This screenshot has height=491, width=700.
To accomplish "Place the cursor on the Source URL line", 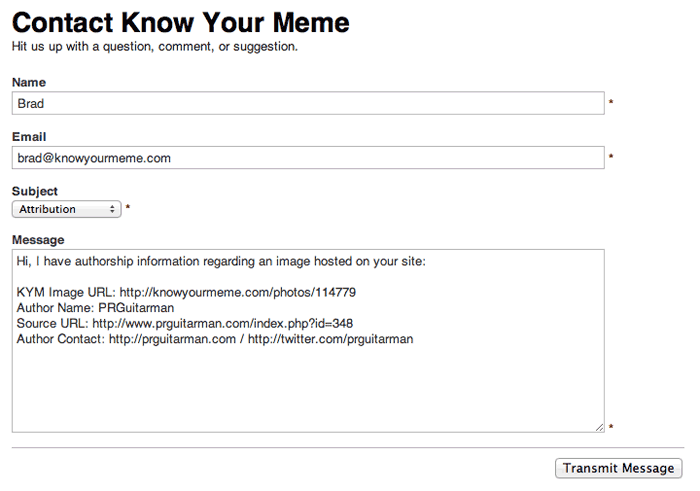I will (x=185, y=323).
